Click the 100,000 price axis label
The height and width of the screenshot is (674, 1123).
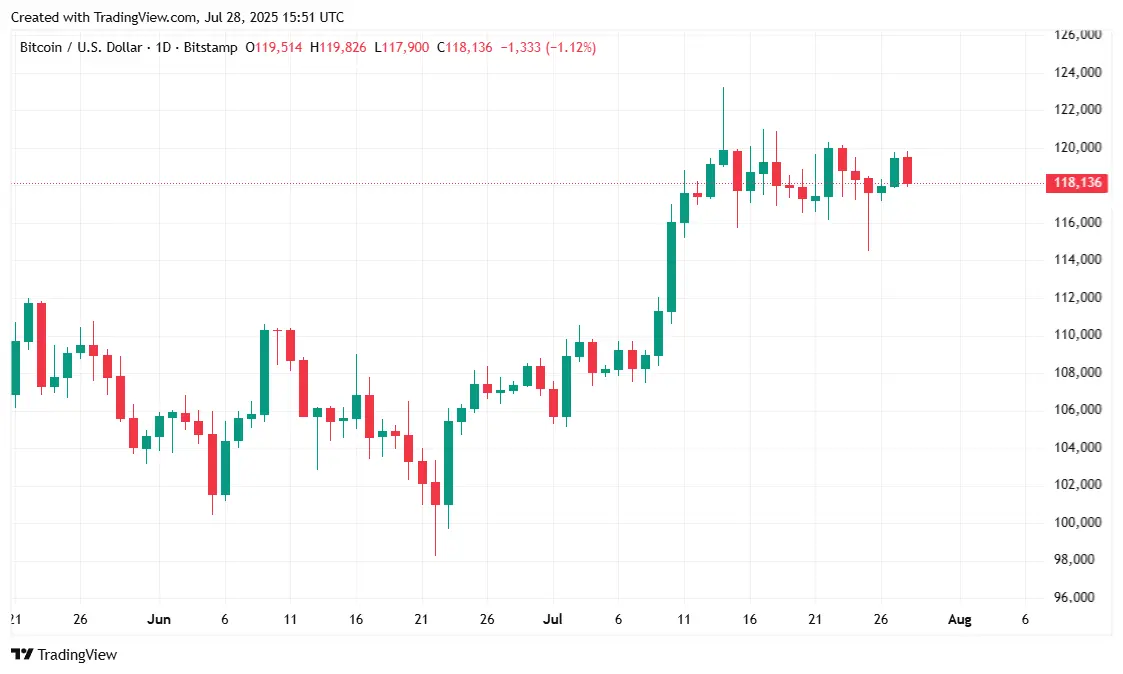pyautogui.click(x=1078, y=522)
